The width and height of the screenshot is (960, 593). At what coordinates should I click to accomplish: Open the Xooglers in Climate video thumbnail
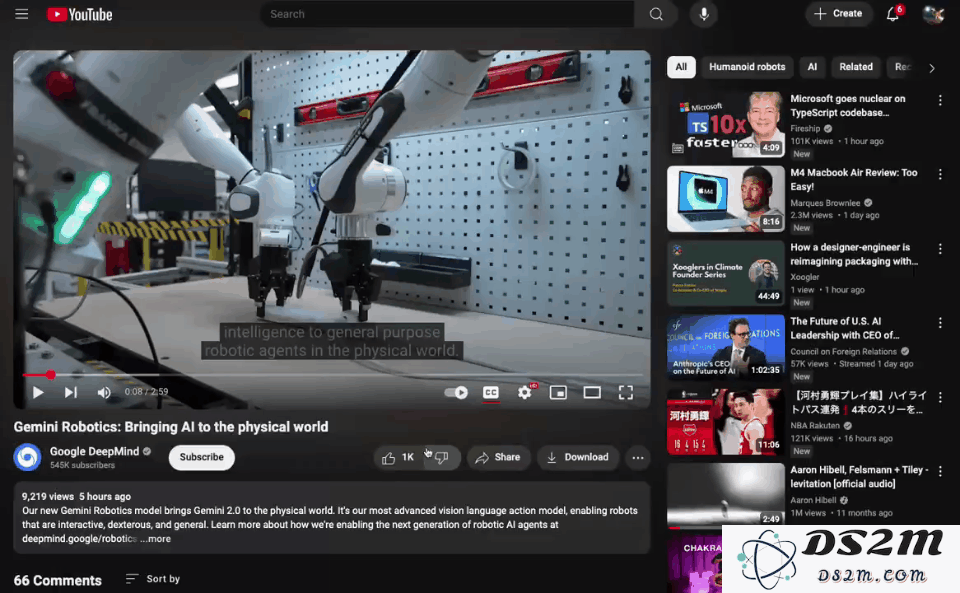coord(726,273)
